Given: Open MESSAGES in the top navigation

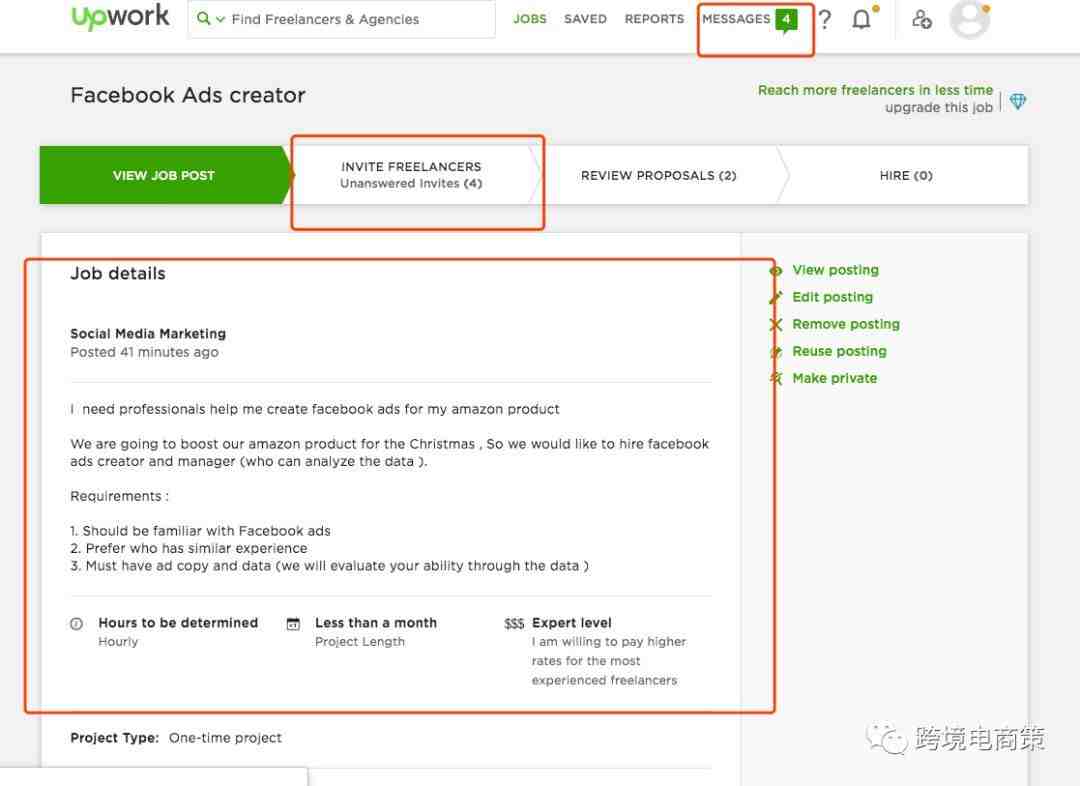Looking at the screenshot, I should (x=736, y=19).
